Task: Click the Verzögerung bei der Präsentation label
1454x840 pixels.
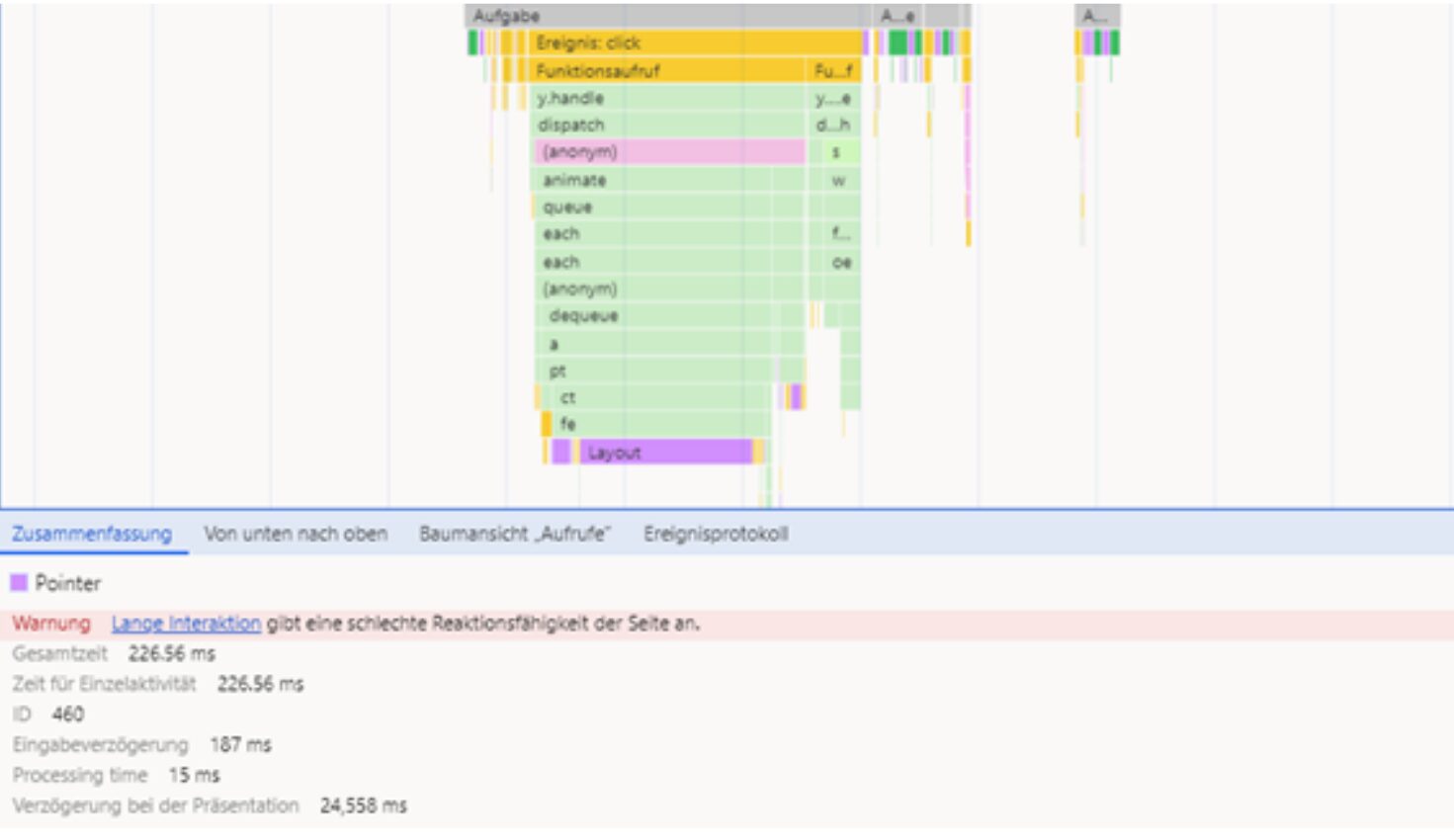Action: click(155, 805)
